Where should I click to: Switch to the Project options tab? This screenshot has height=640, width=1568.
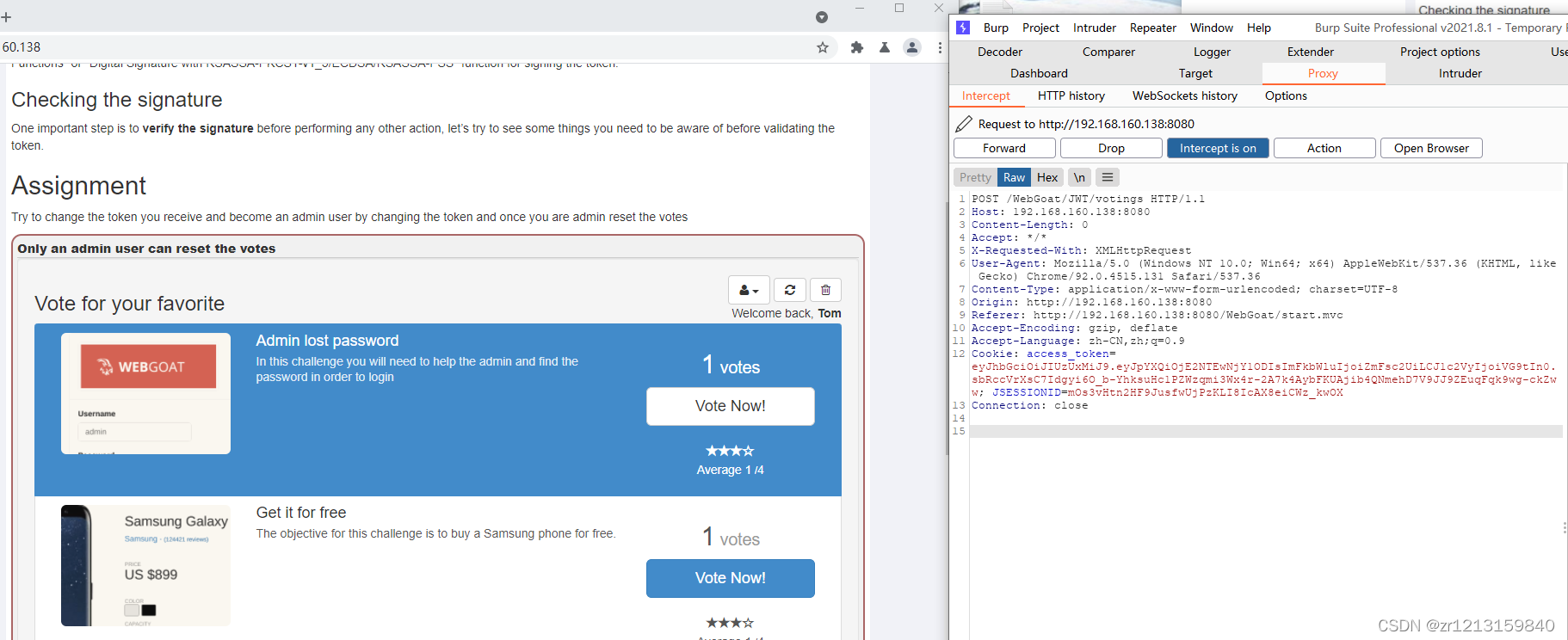(1440, 52)
